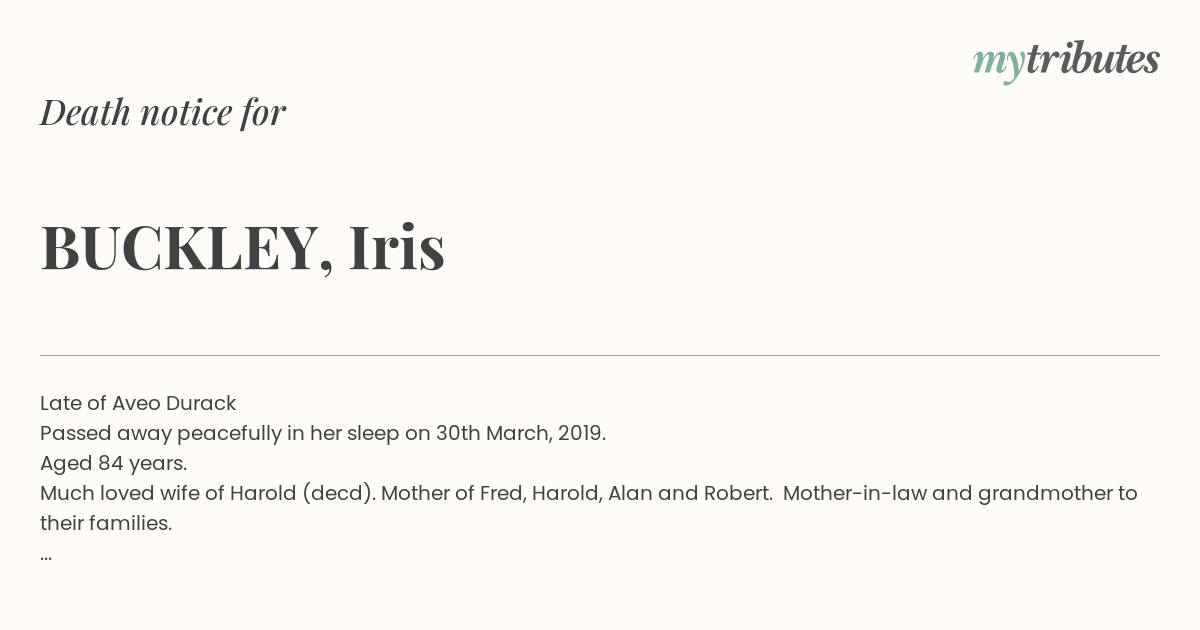Click the "tributes" word in the logo

click(1093, 59)
